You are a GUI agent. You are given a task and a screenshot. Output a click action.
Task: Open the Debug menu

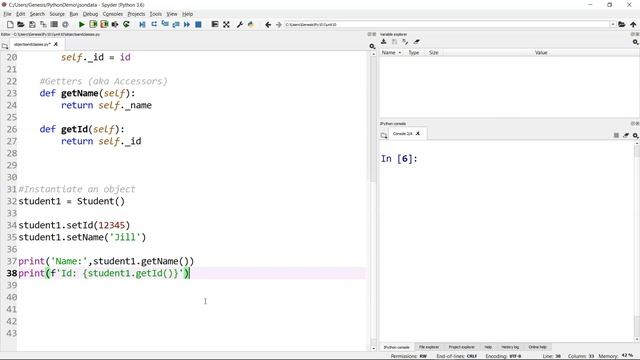pos(90,14)
